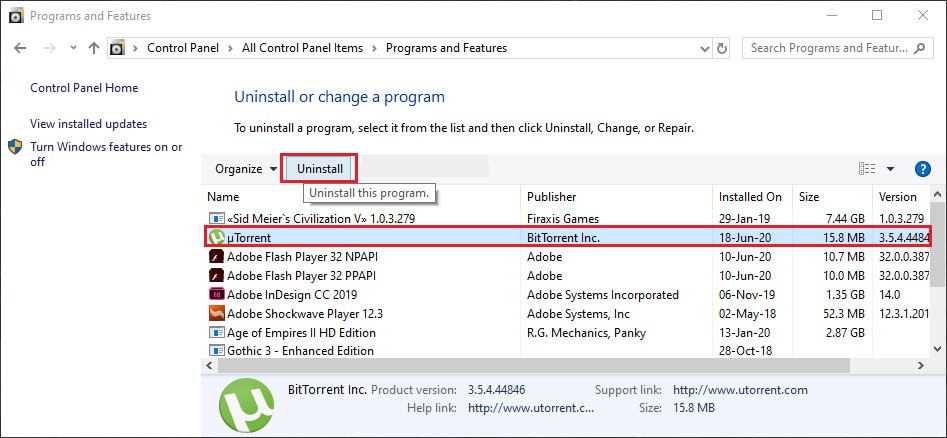Viewport: 947px width, 438px height.
Task: Click the Refresh button in address bar
Action: pyautogui.click(x=721, y=48)
